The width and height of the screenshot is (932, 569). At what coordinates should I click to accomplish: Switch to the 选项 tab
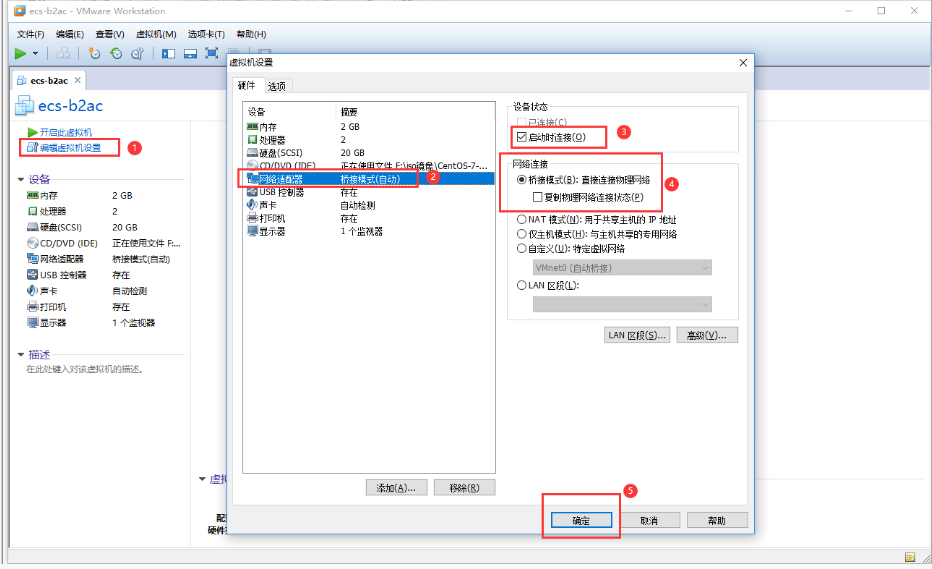point(277,86)
